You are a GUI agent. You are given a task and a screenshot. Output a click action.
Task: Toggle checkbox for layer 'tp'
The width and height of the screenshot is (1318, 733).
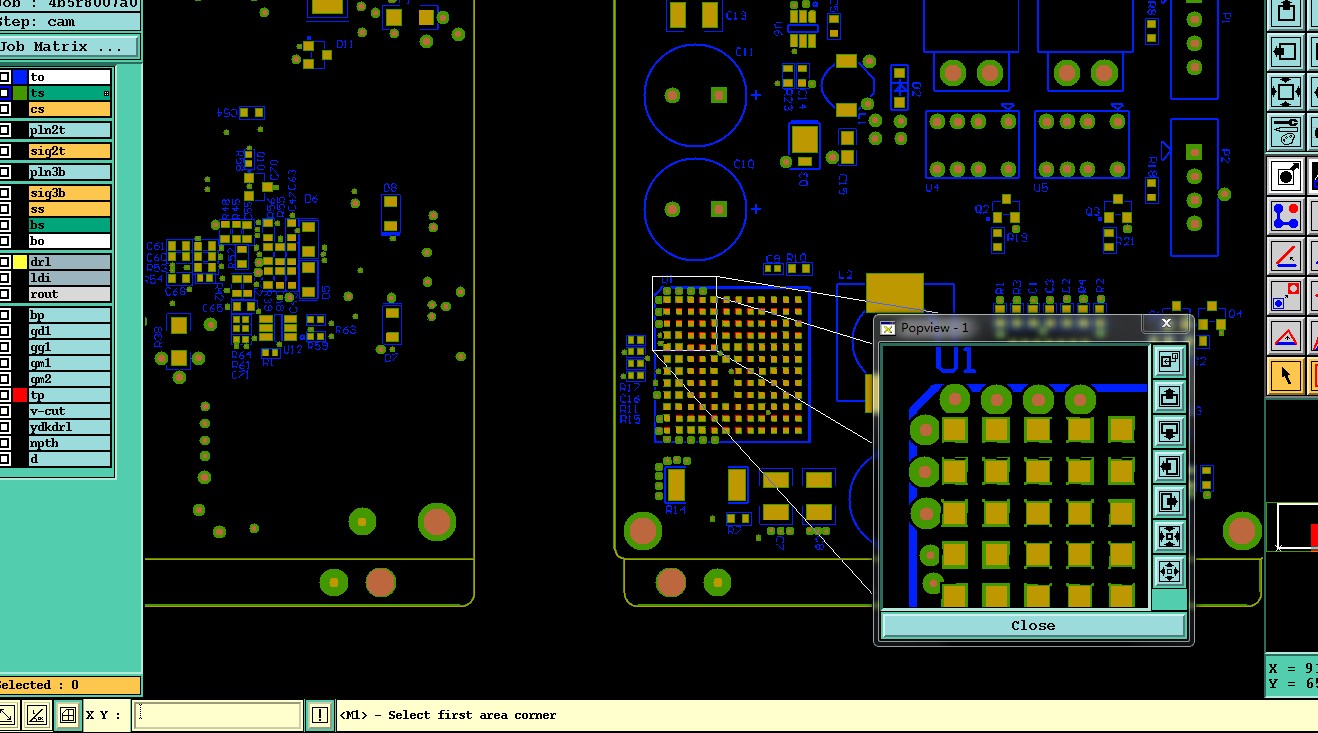click(5, 395)
